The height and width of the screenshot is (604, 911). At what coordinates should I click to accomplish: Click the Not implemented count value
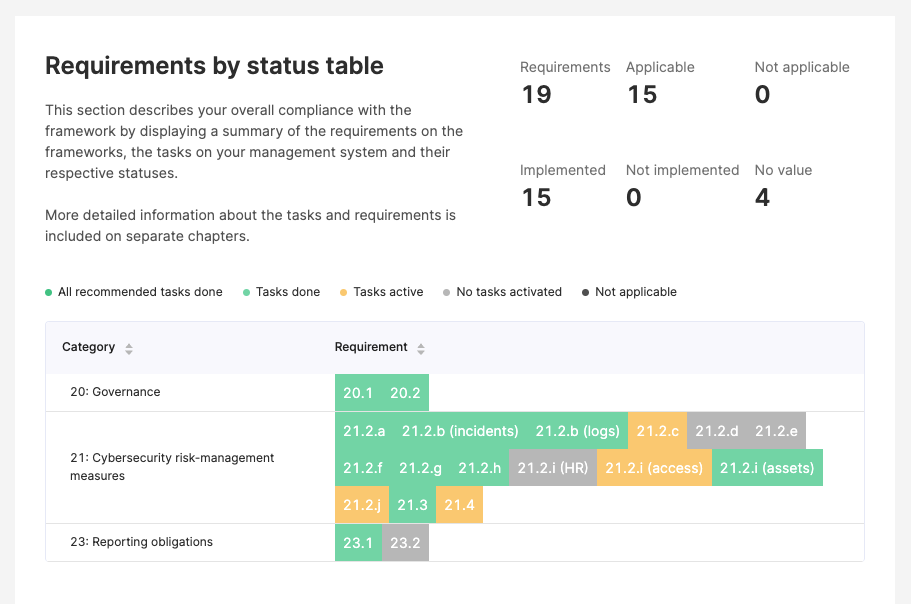634,198
